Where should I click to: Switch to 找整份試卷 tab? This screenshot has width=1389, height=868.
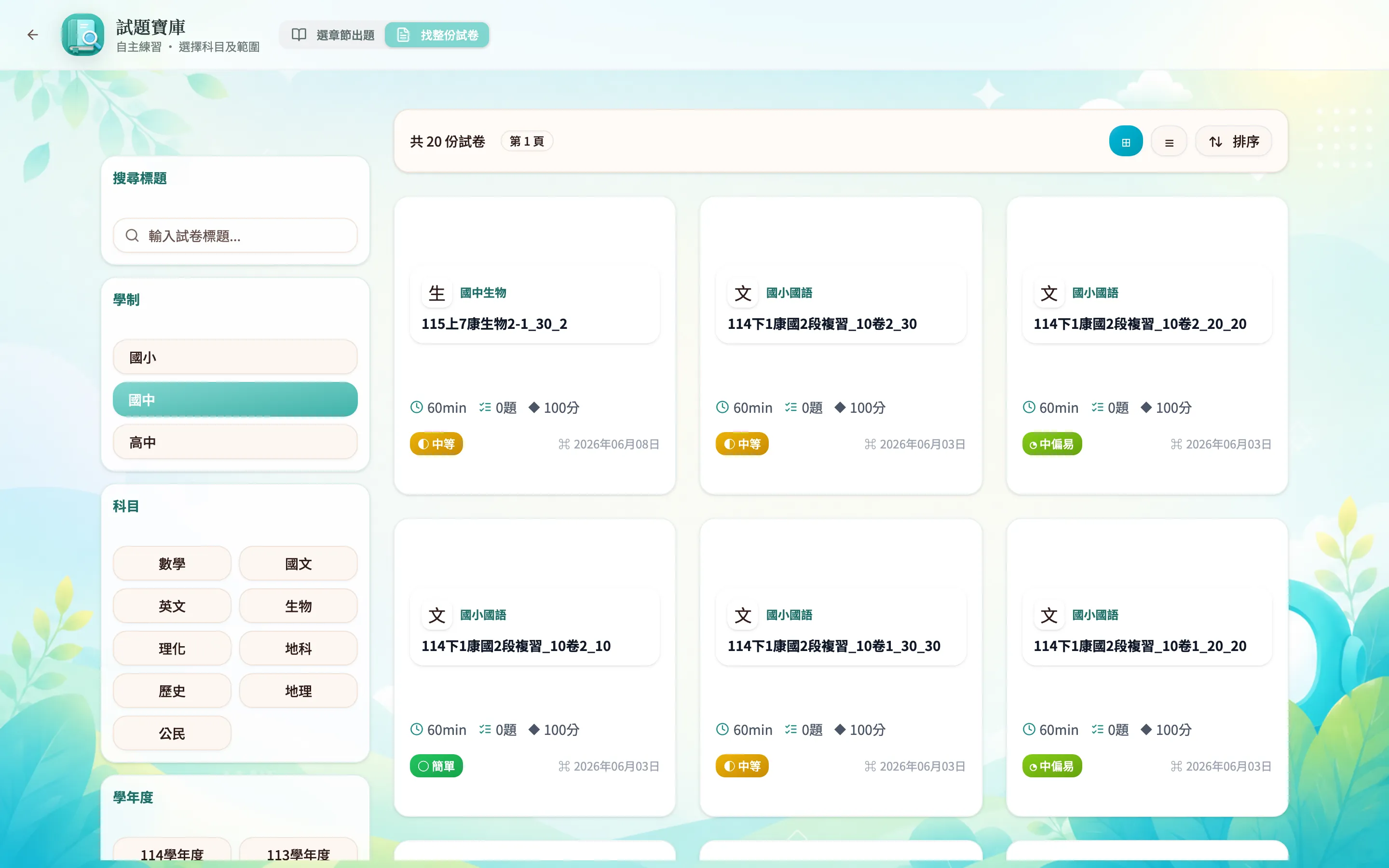click(x=437, y=35)
